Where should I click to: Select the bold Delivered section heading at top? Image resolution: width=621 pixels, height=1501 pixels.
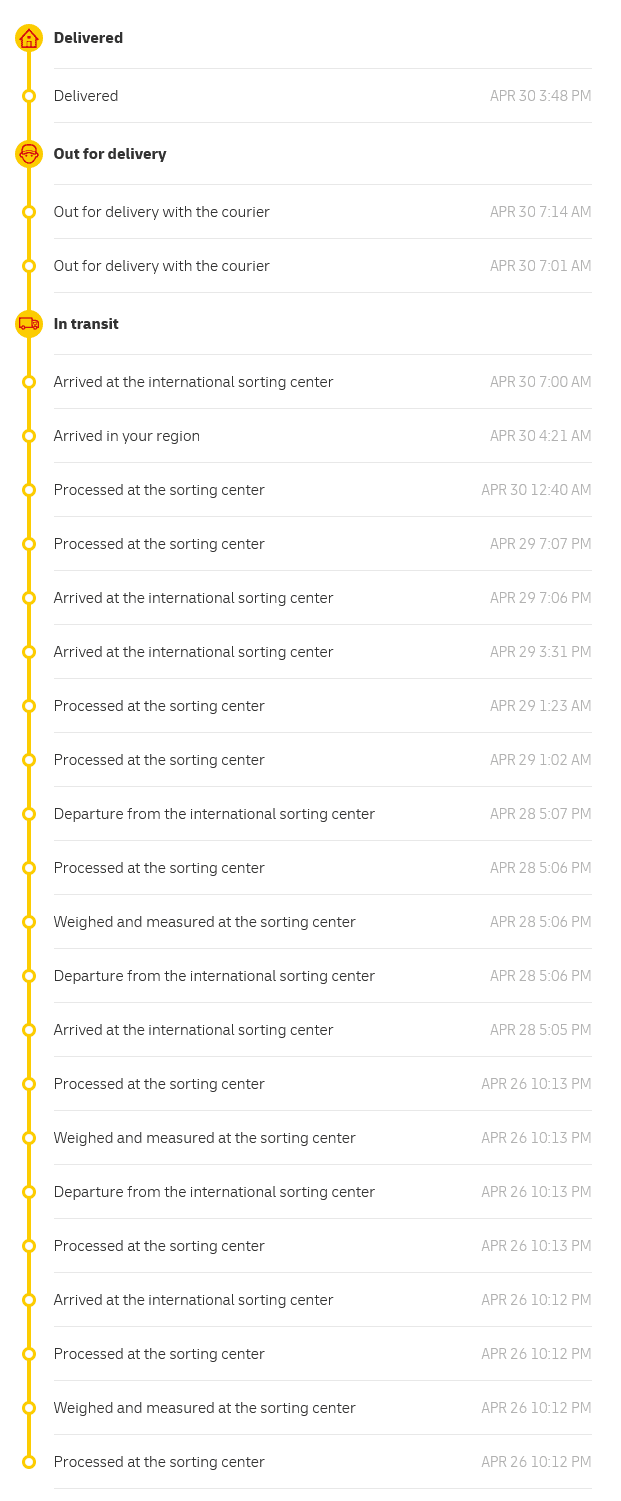[x=88, y=38]
